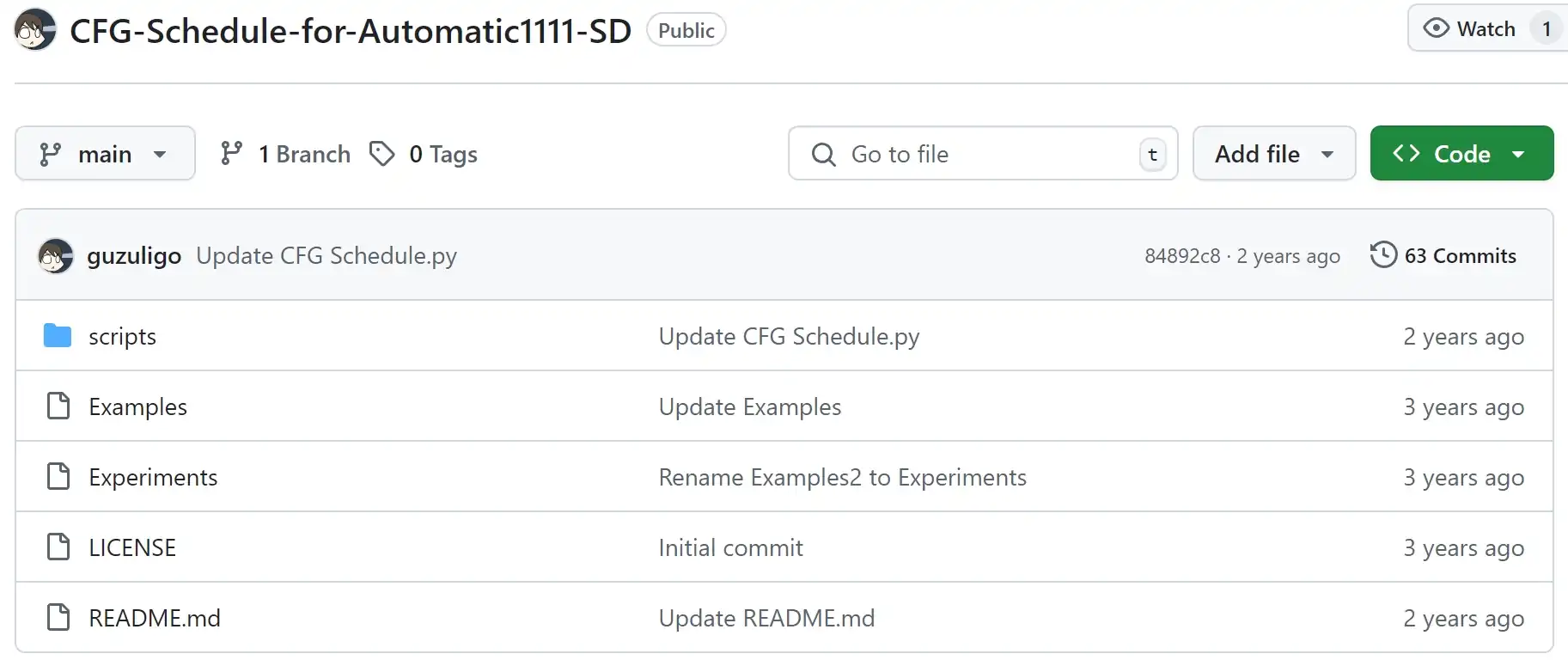Click guzuligo's small avatar in the commit row

pyautogui.click(x=56, y=255)
